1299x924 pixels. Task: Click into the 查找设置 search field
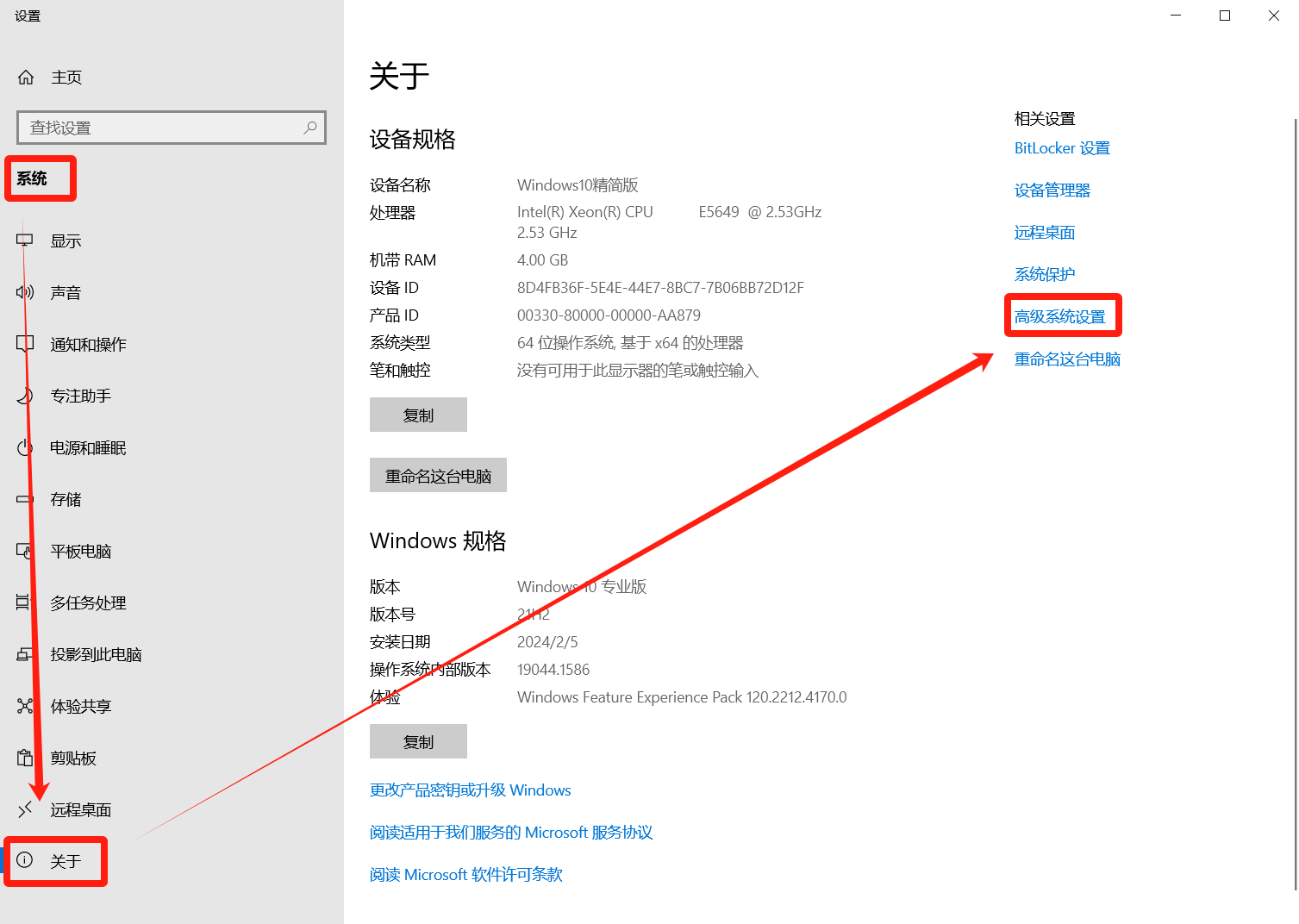click(164, 128)
